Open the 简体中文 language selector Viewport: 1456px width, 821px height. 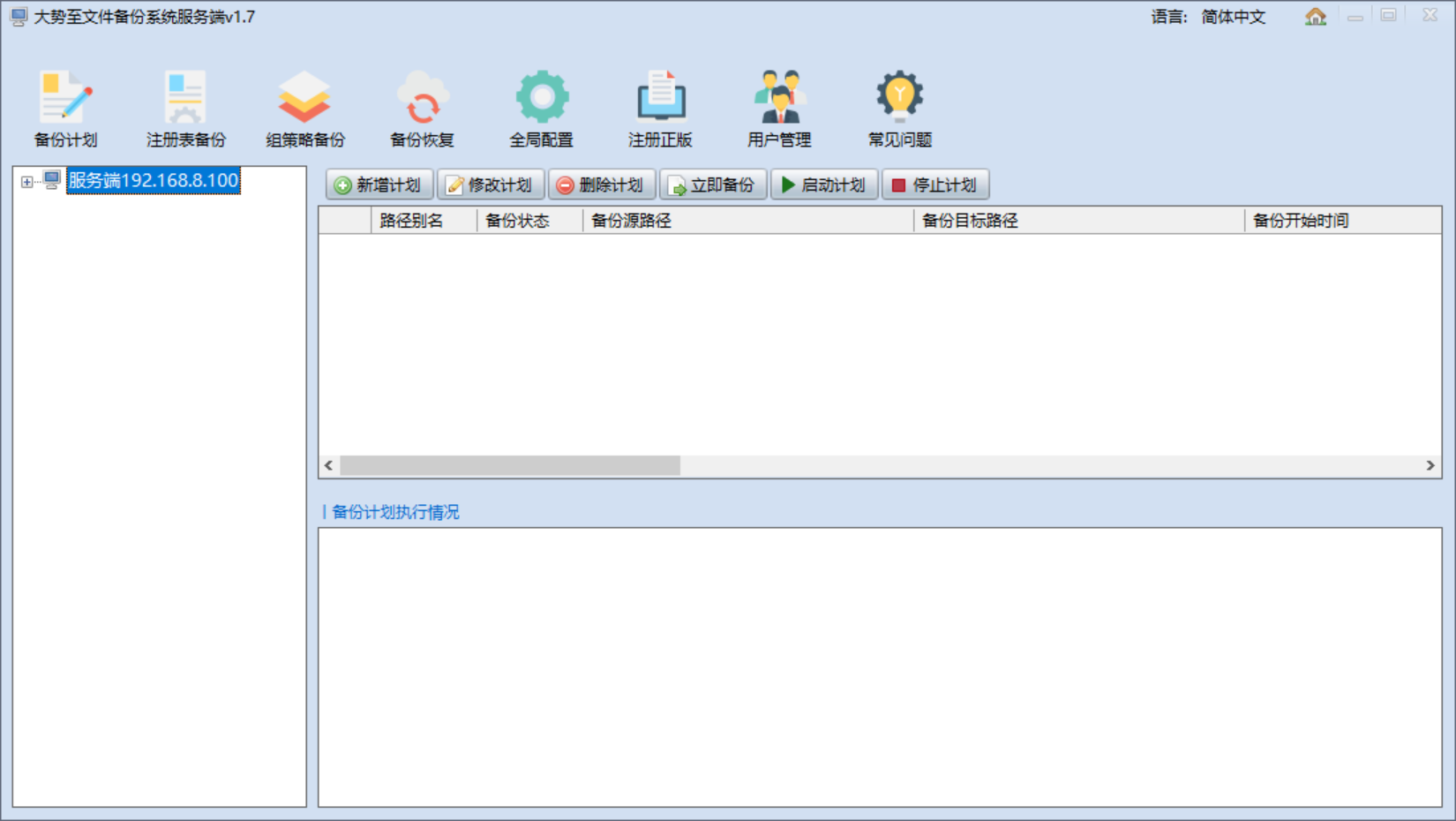coord(1233,17)
